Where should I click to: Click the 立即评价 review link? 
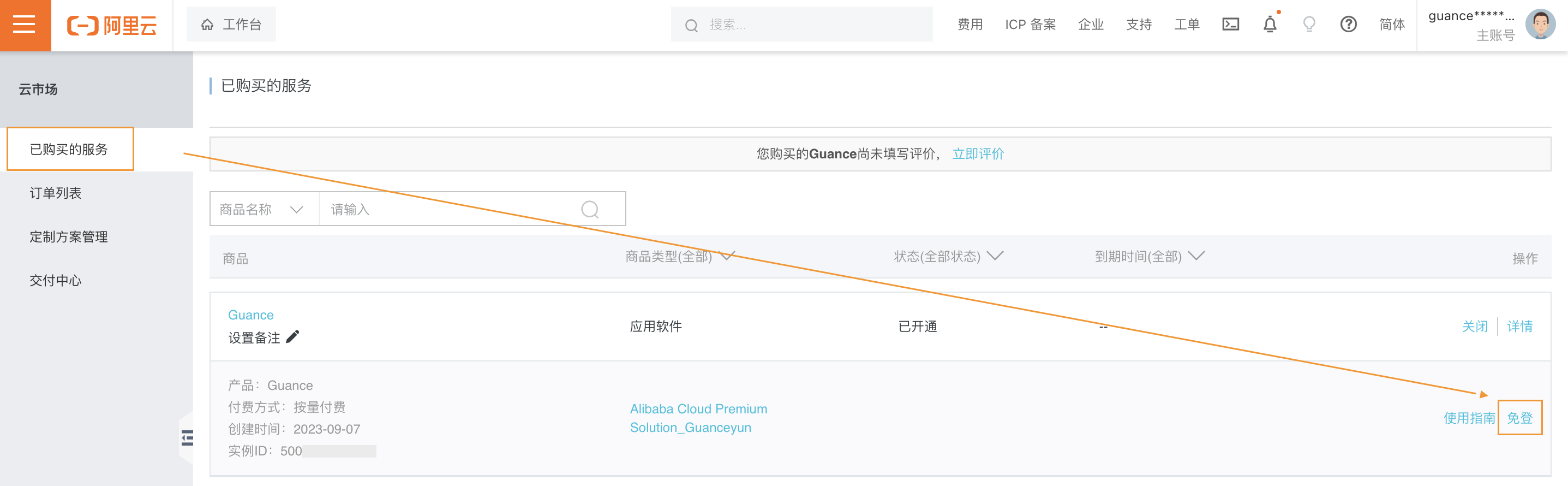pos(978,154)
